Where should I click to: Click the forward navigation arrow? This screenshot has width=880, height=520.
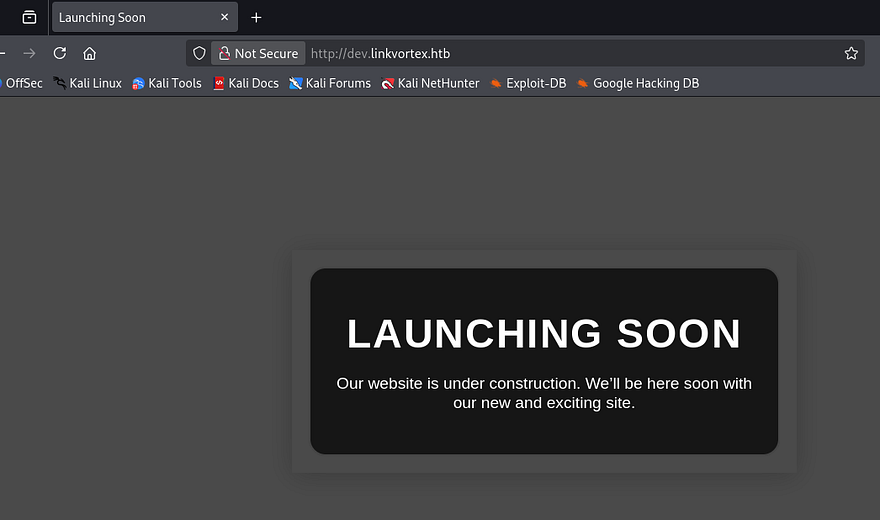[29, 53]
